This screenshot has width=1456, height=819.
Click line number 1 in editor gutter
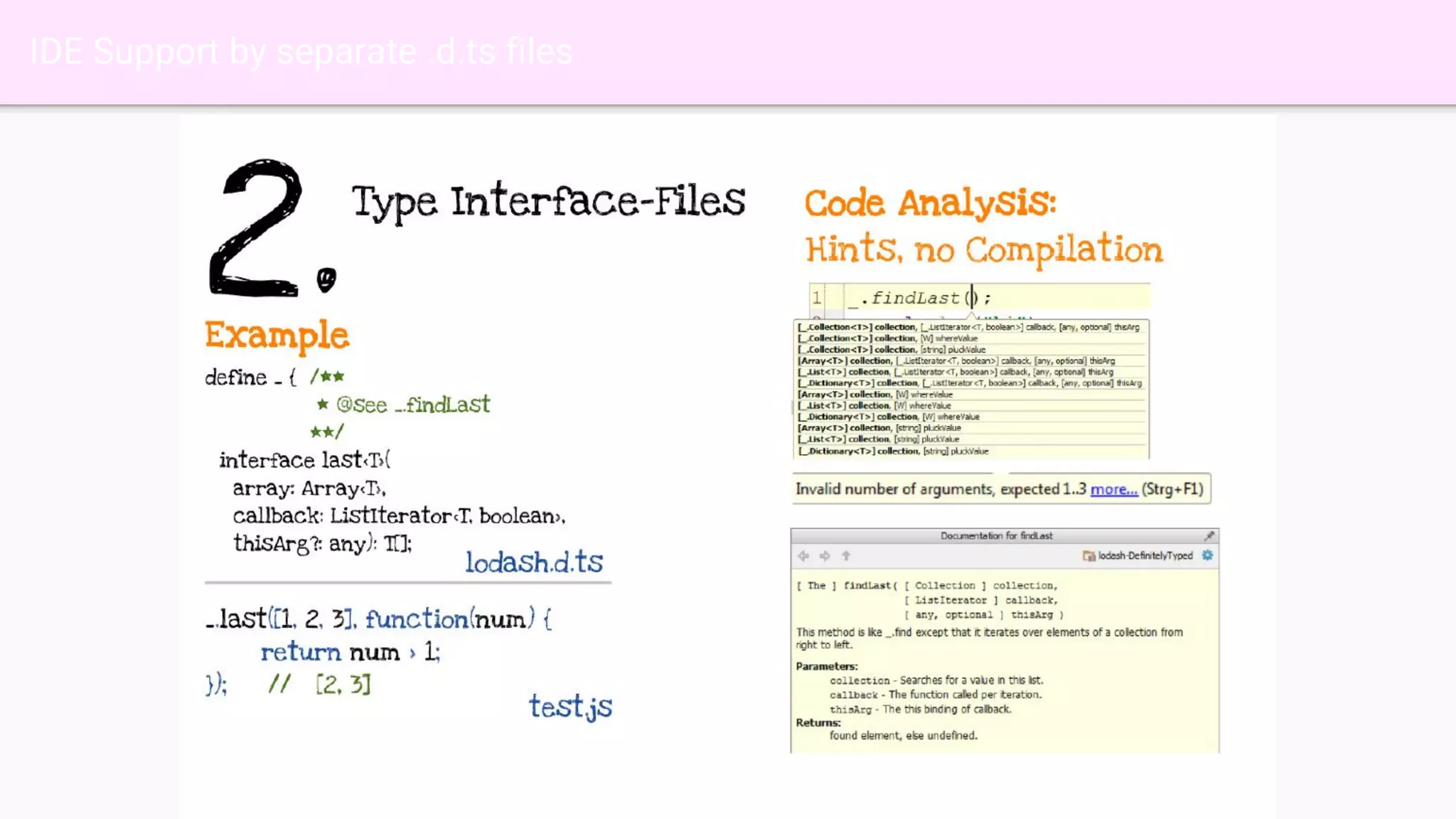click(x=818, y=298)
